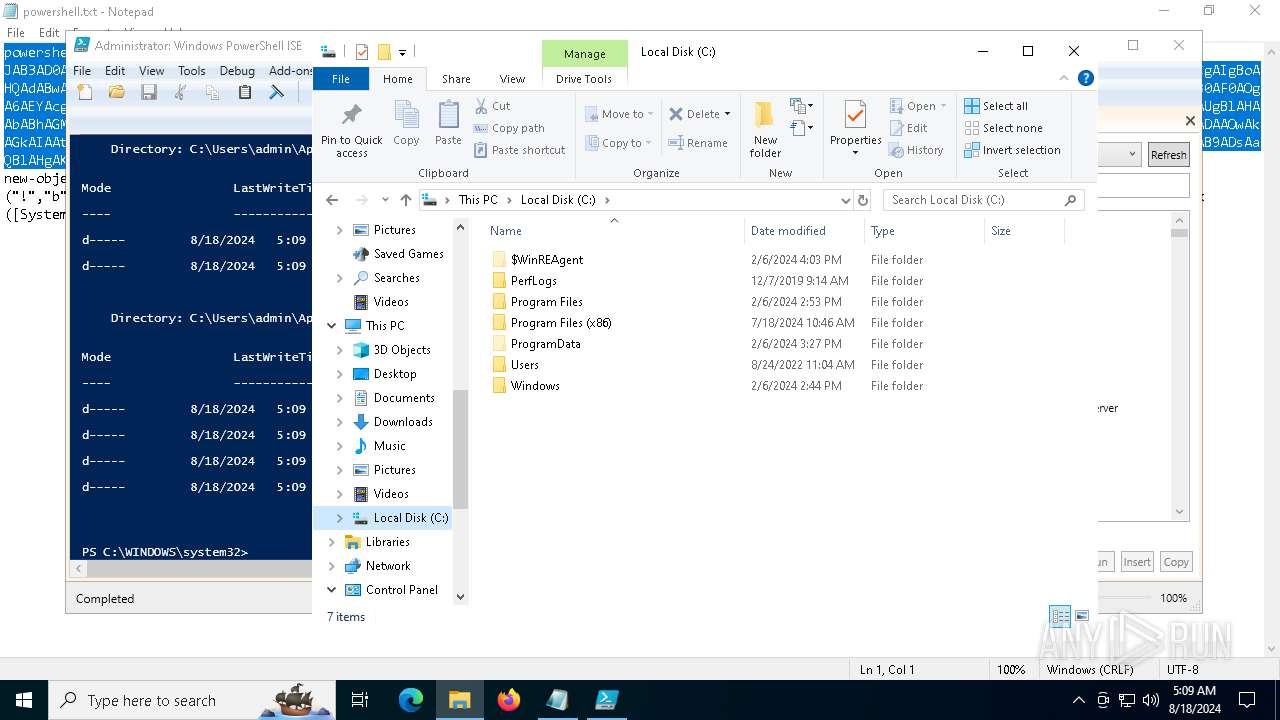Click the Cut scissors option
The image size is (1280, 720).
coord(492,106)
